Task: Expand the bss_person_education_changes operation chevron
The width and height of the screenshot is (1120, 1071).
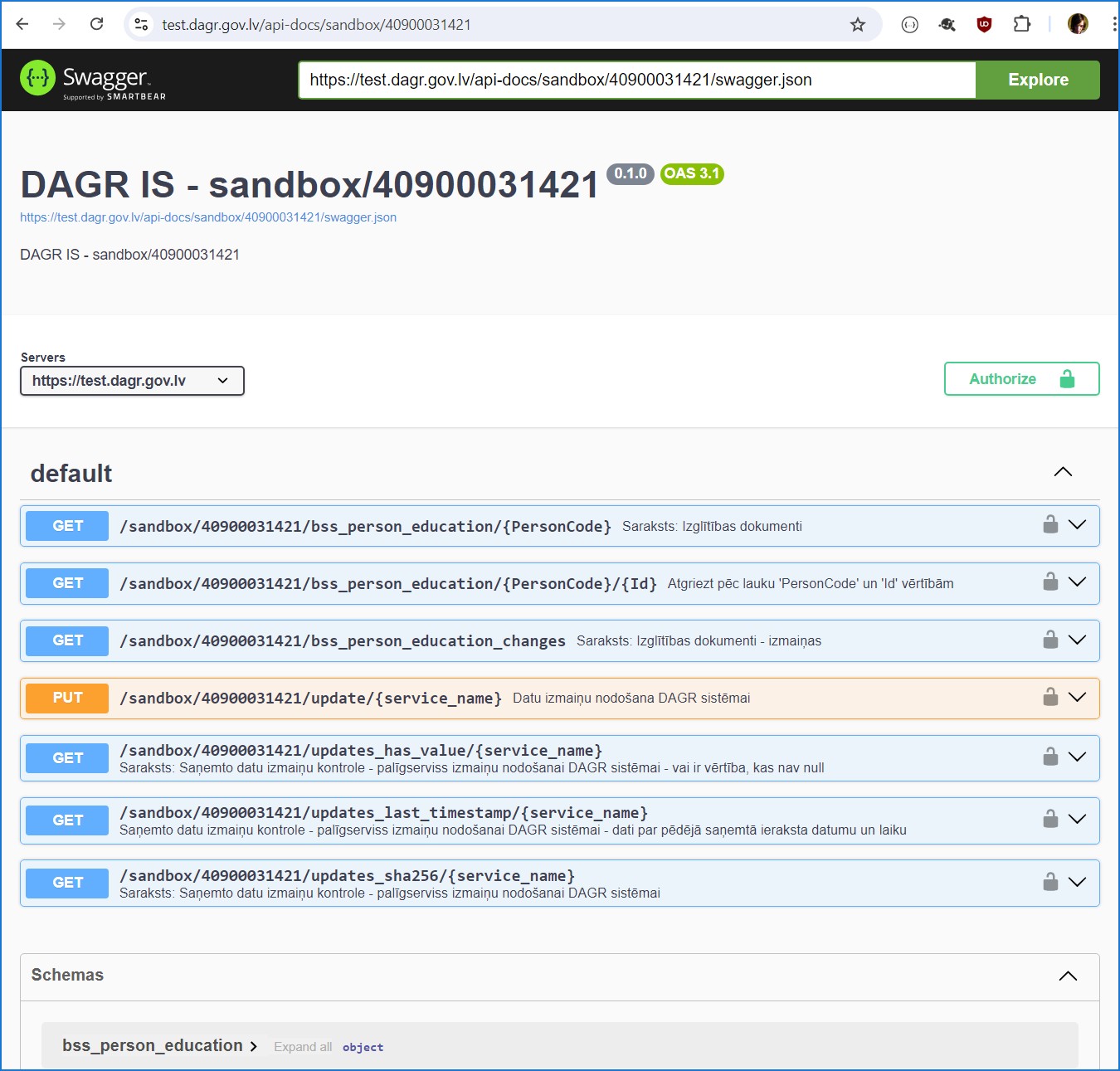Action: click(1077, 640)
